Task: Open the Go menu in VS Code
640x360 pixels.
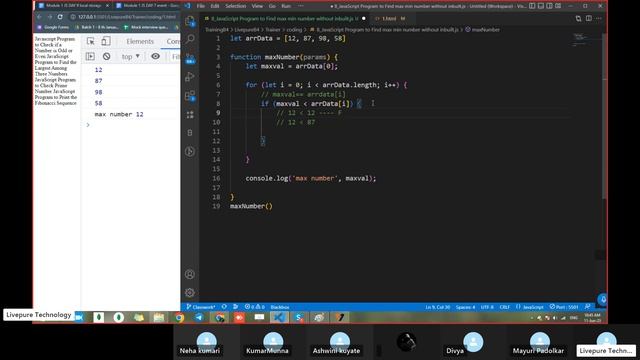Action: coord(272,6)
